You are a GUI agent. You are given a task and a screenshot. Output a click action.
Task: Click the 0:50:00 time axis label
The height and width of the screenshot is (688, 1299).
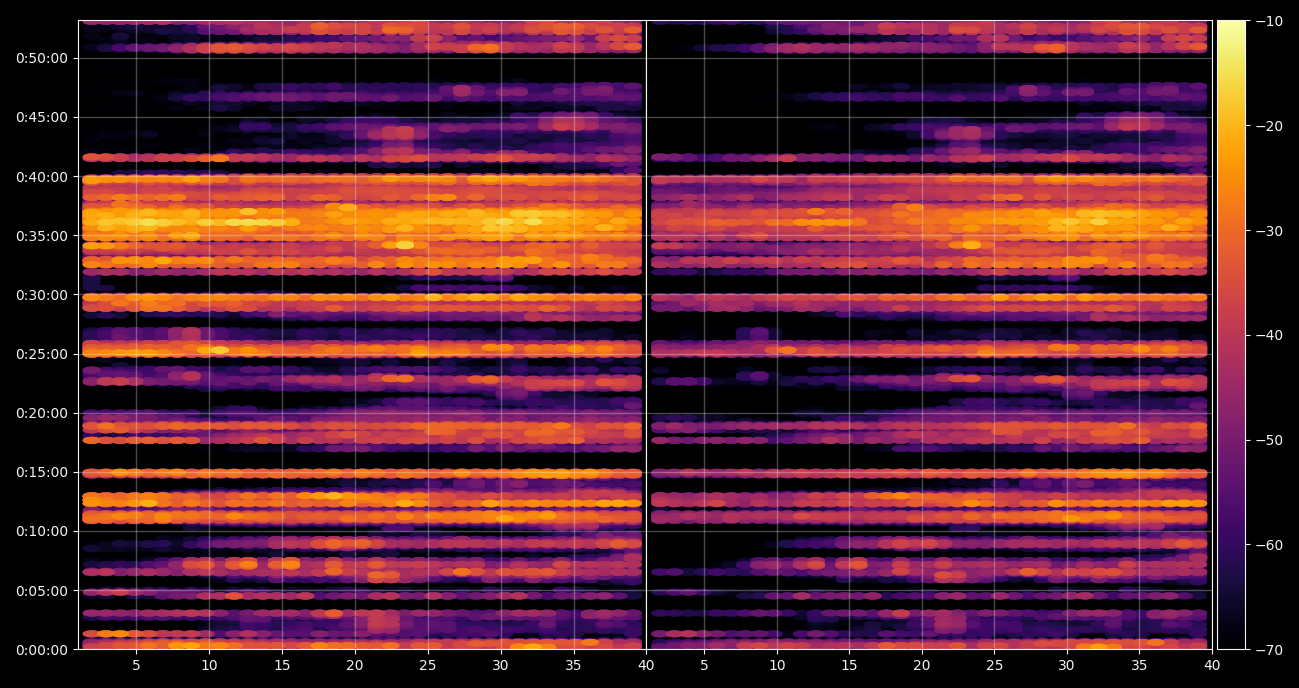click(41, 58)
